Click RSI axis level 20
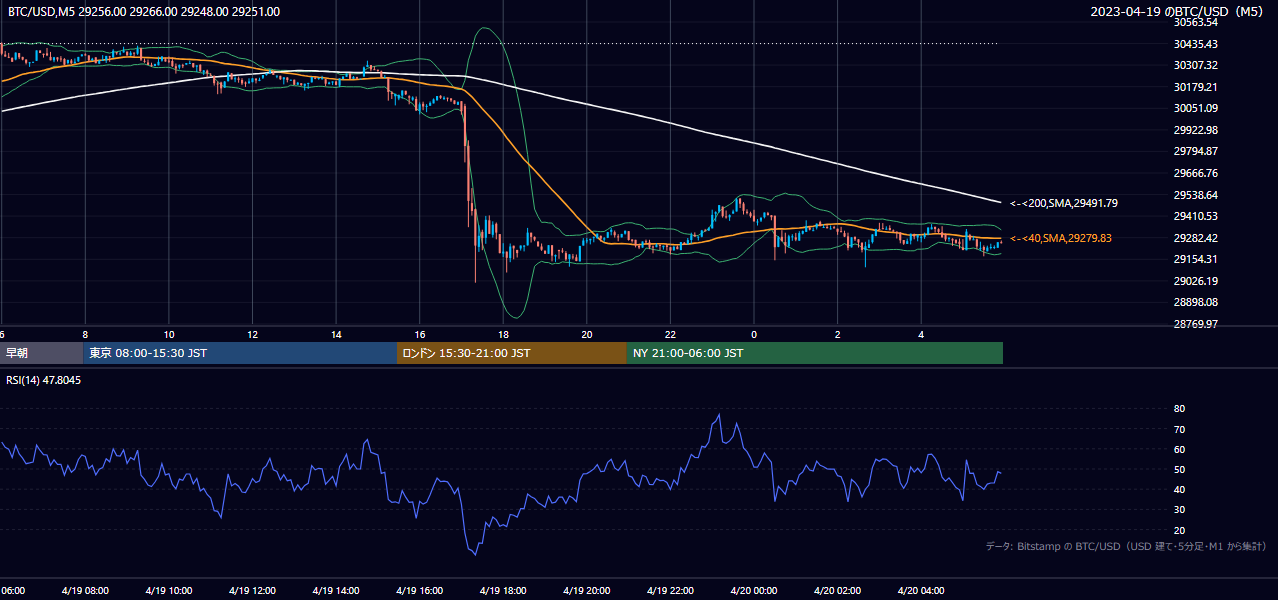Screen dimensions: 1278x600 pyautogui.click(x=1180, y=530)
